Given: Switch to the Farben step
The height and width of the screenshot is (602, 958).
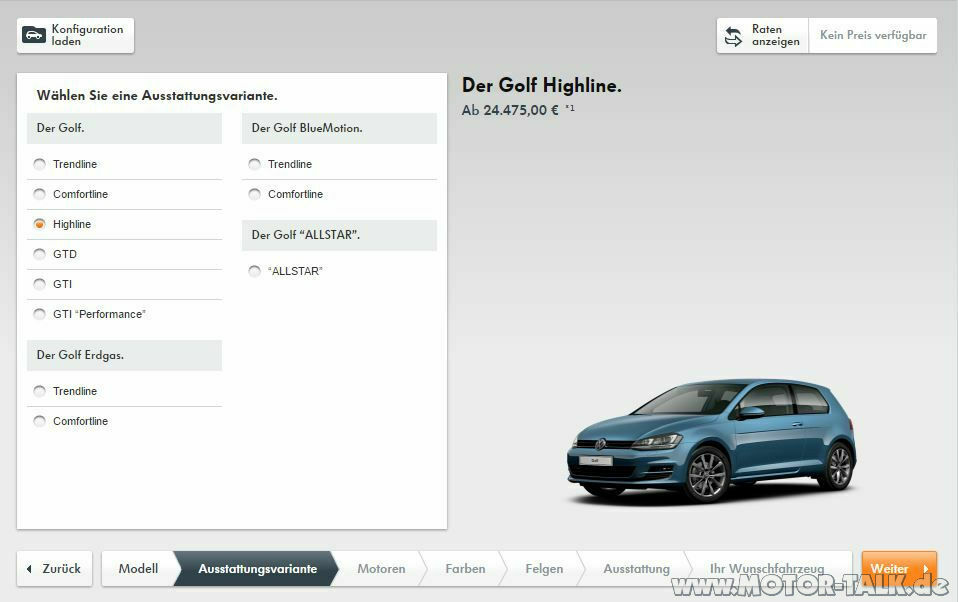Looking at the screenshot, I should [464, 568].
